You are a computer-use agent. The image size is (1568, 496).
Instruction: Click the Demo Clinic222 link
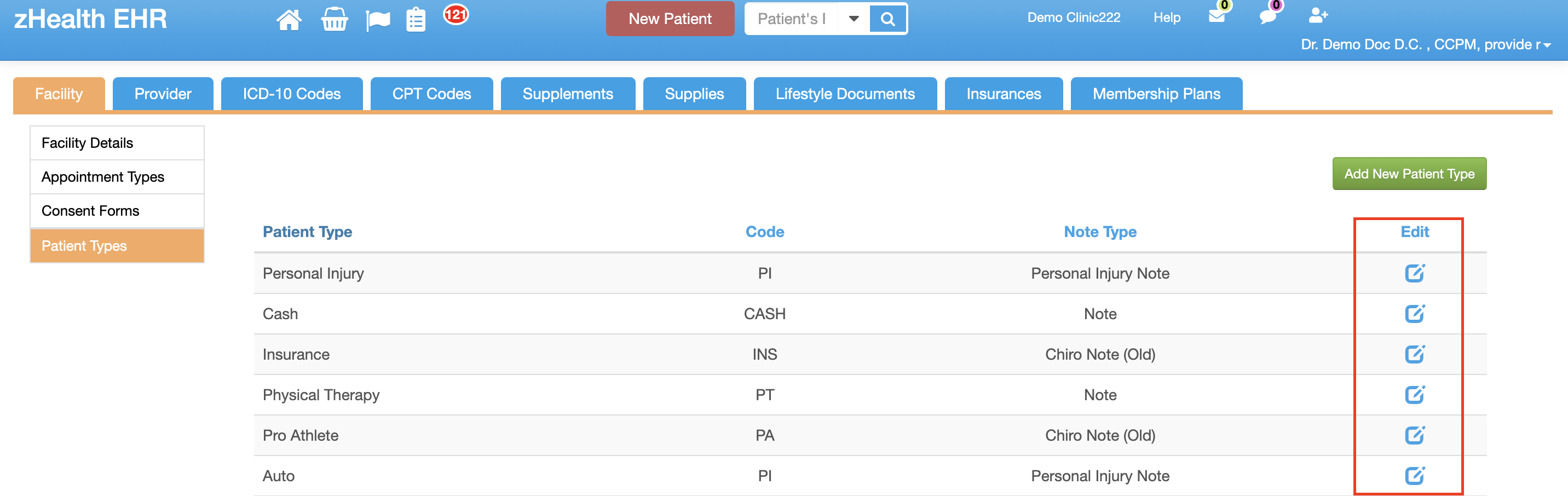pos(1074,18)
